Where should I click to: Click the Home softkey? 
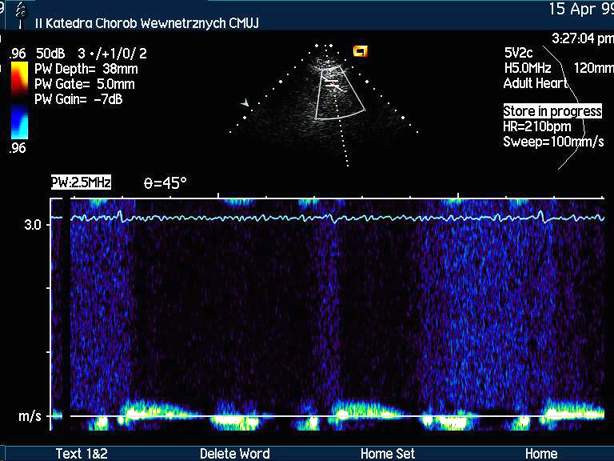point(541,454)
